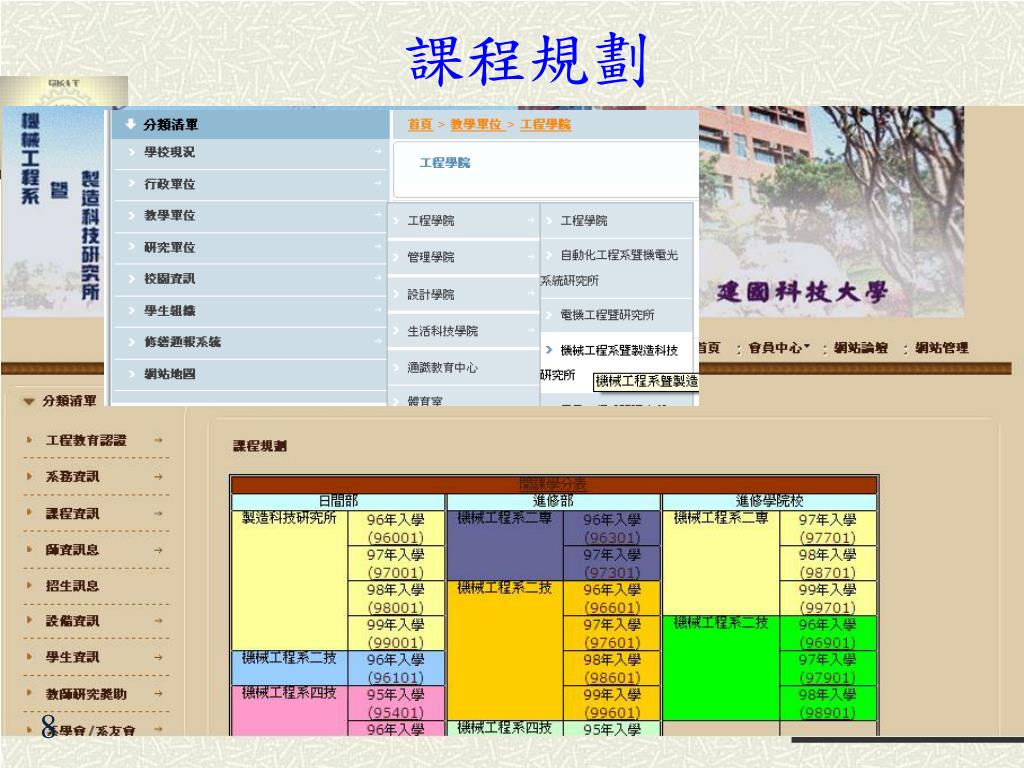Collapse the top 分類清單 menu header

[x=251, y=124]
